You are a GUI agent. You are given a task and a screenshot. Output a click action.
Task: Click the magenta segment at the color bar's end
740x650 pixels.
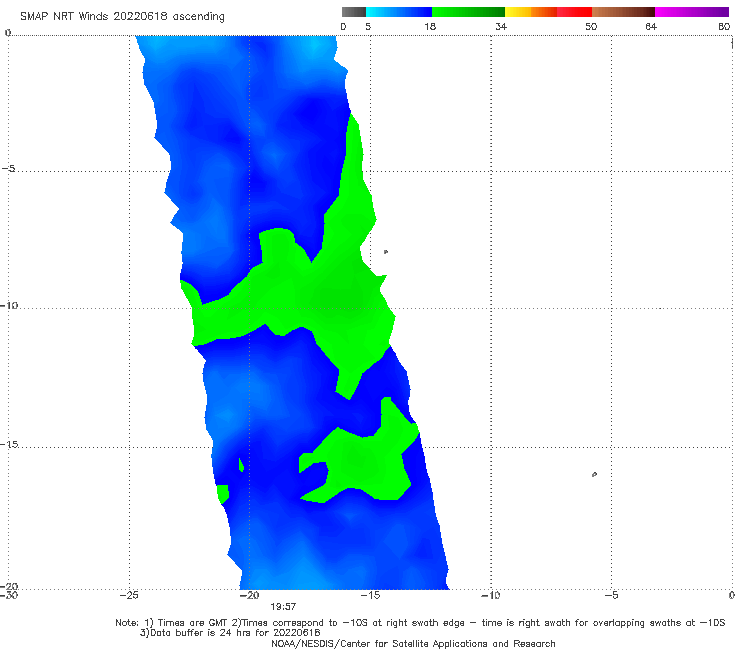click(692, 12)
